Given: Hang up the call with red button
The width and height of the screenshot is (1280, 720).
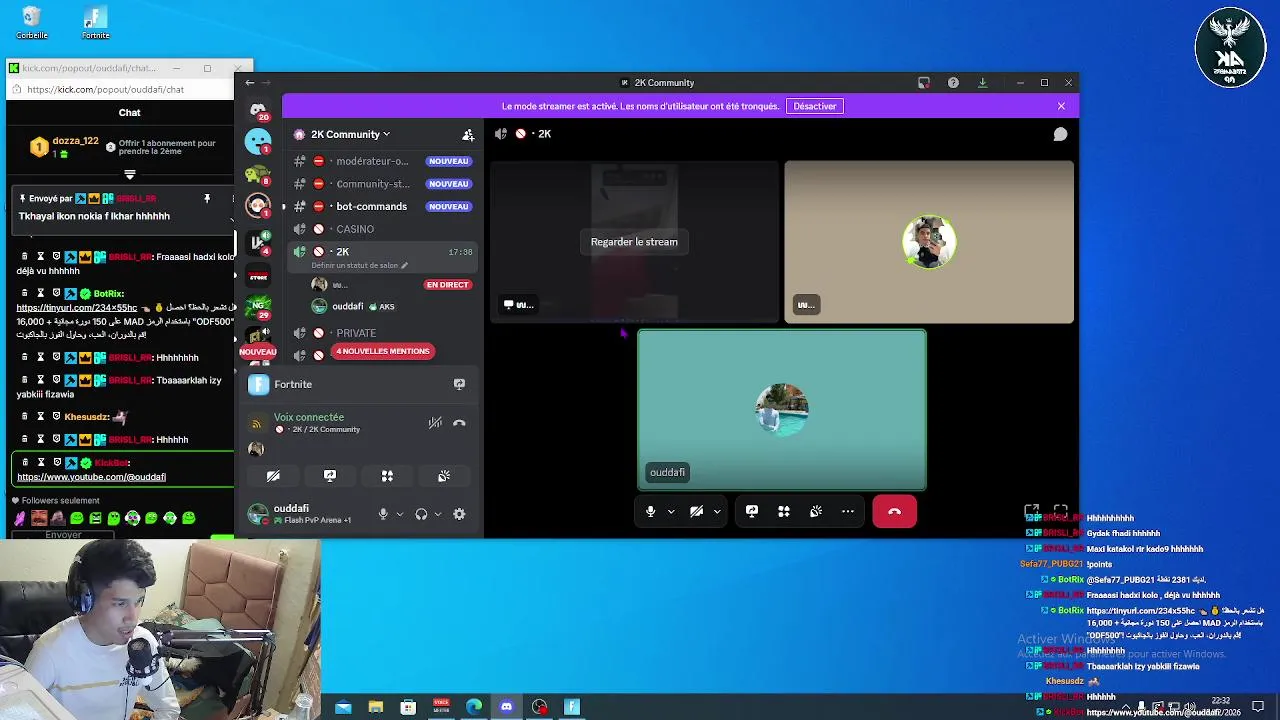Looking at the screenshot, I should (894, 511).
